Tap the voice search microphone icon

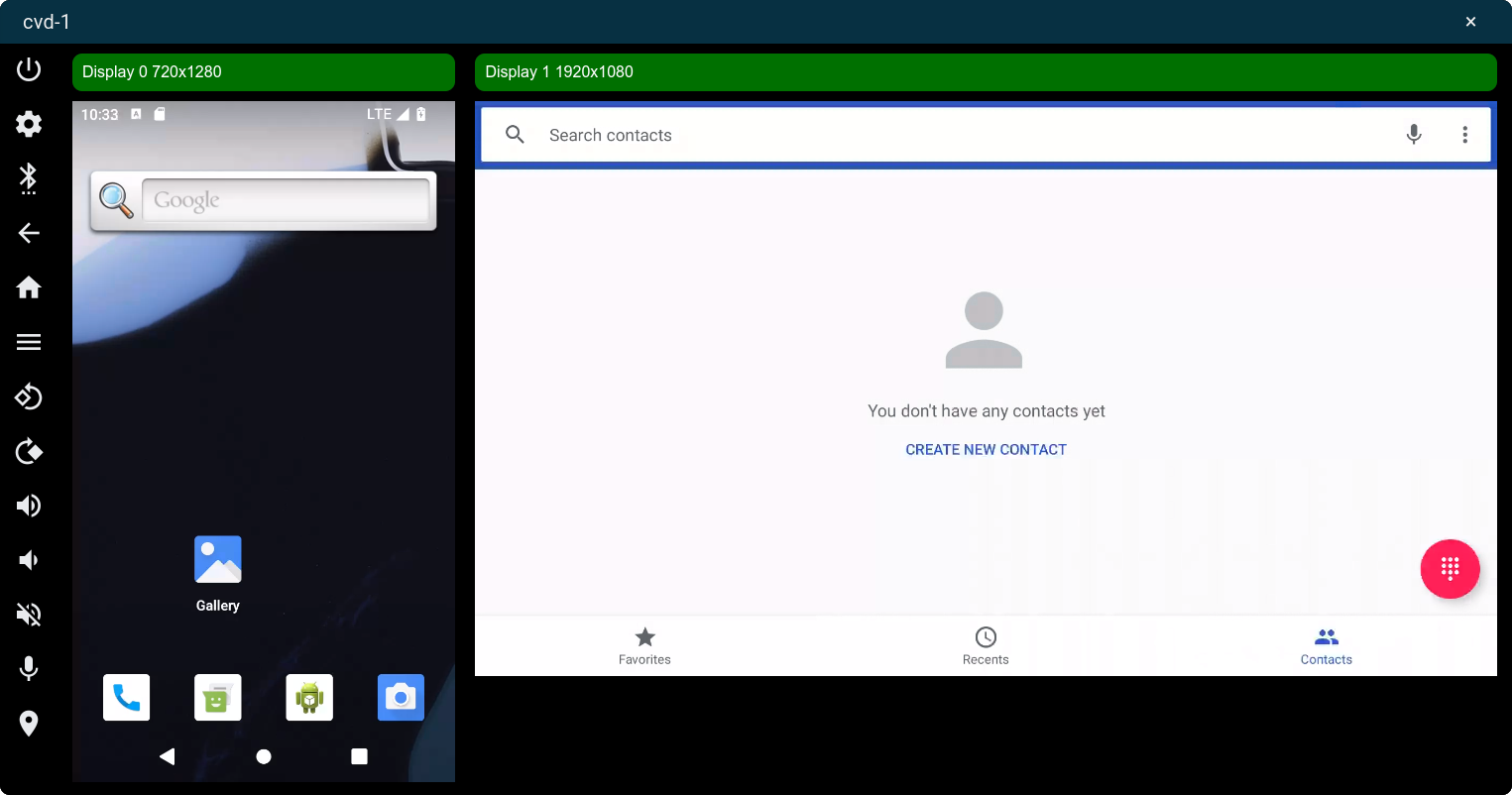(1414, 135)
